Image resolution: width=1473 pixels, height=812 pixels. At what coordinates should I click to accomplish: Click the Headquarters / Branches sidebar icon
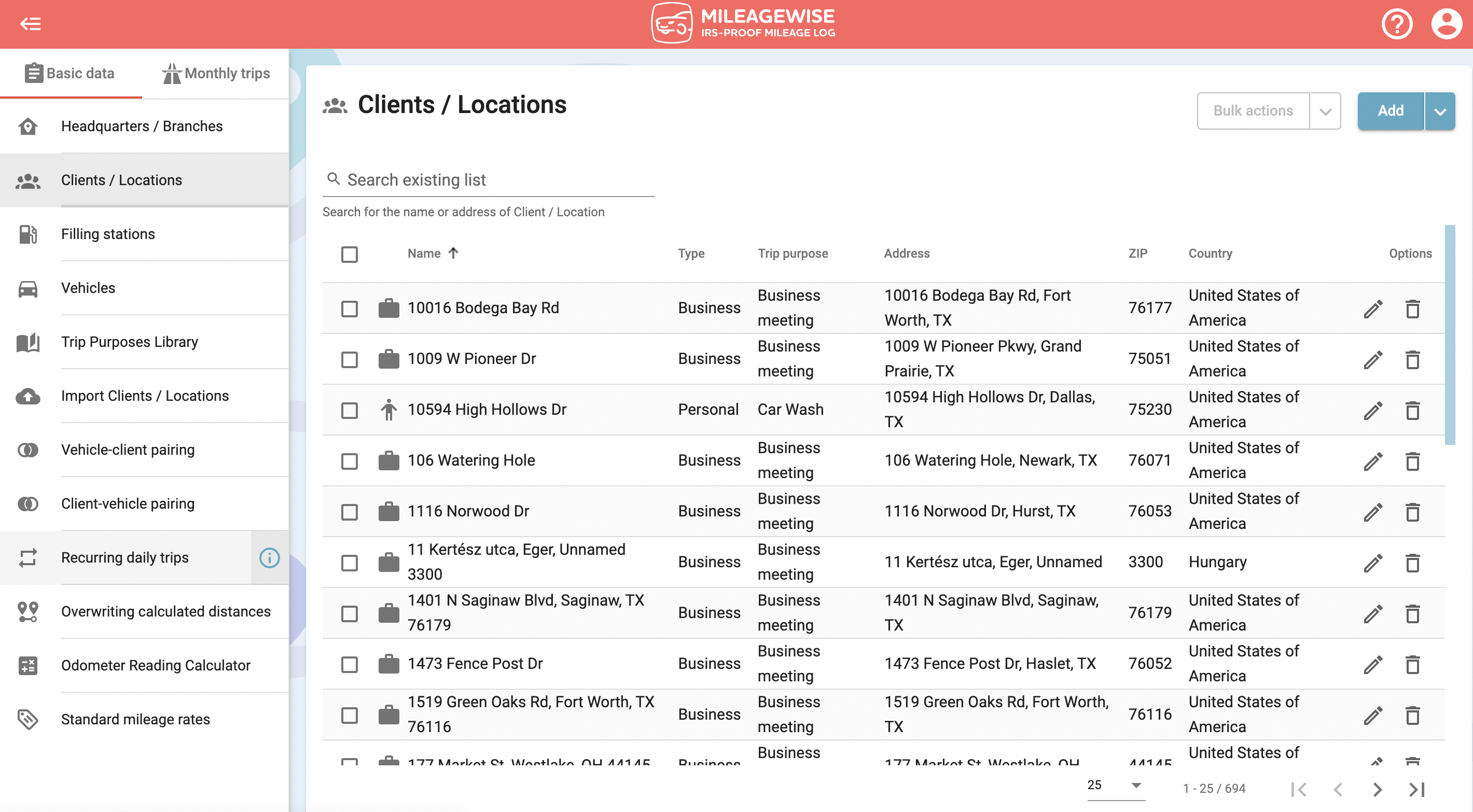click(x=27, y=126)
